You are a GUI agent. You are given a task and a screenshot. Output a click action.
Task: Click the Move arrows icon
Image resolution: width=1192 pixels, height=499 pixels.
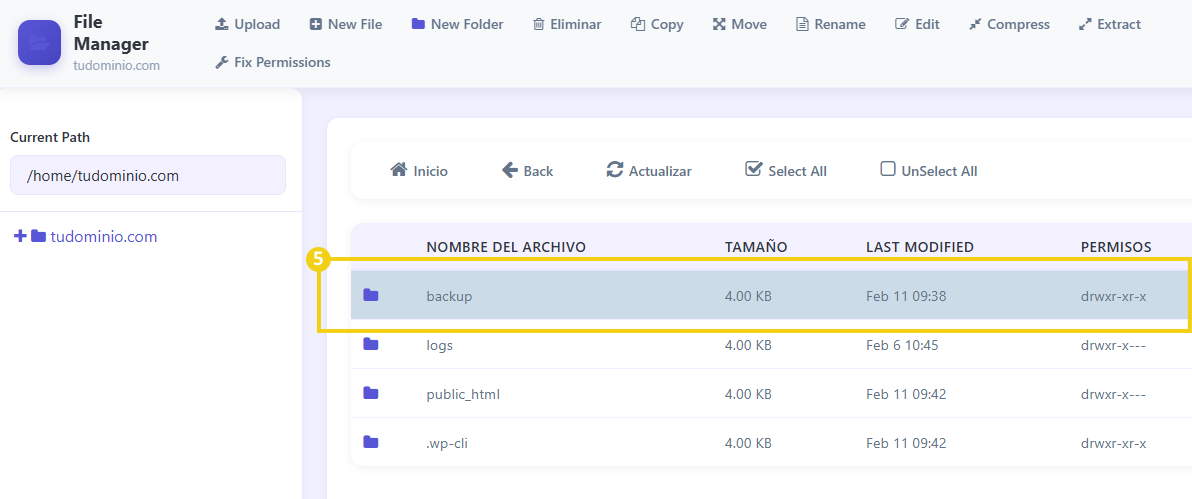719,24
